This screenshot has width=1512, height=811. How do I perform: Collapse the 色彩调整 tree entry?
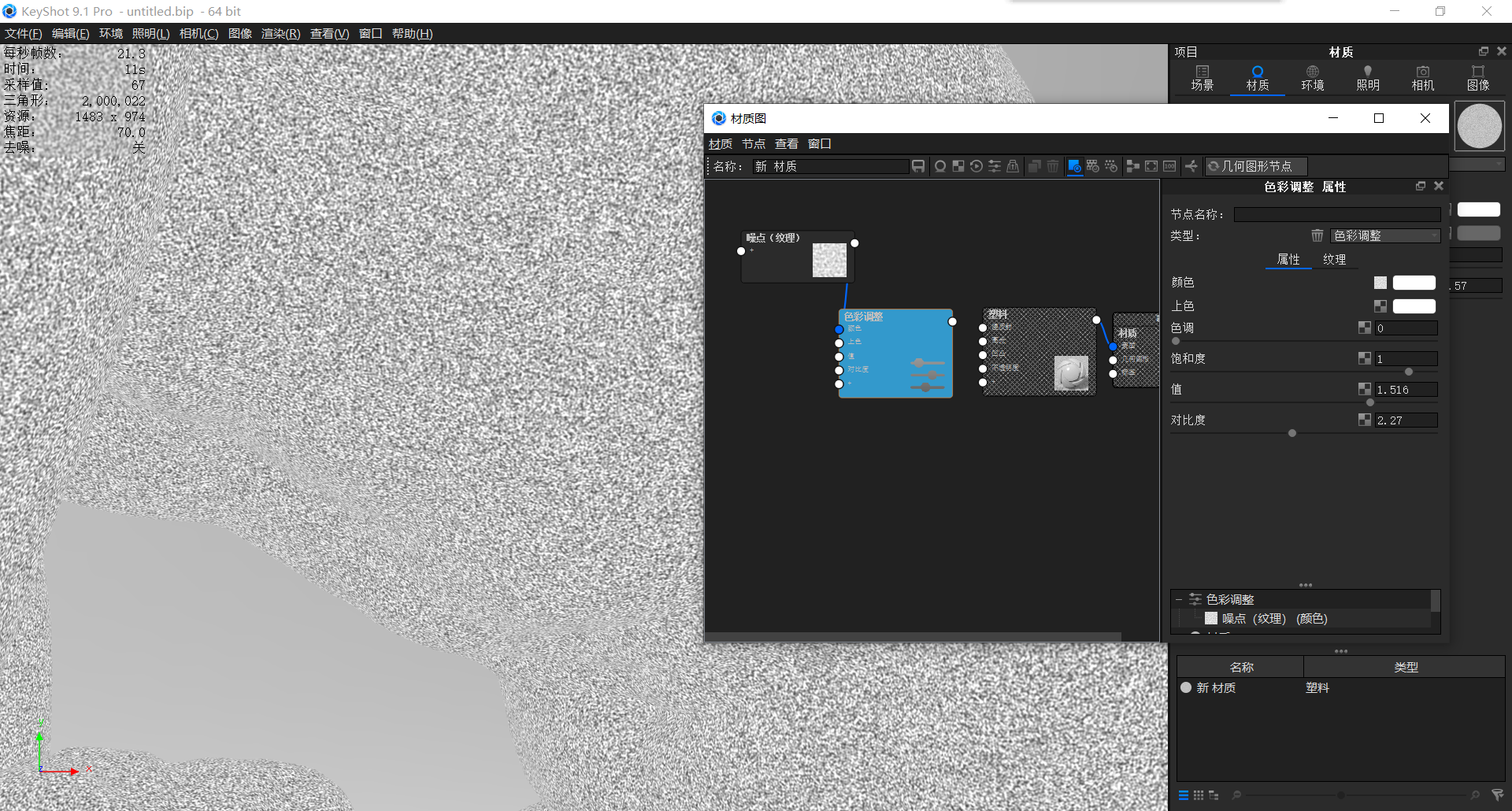pos(1177,598)
